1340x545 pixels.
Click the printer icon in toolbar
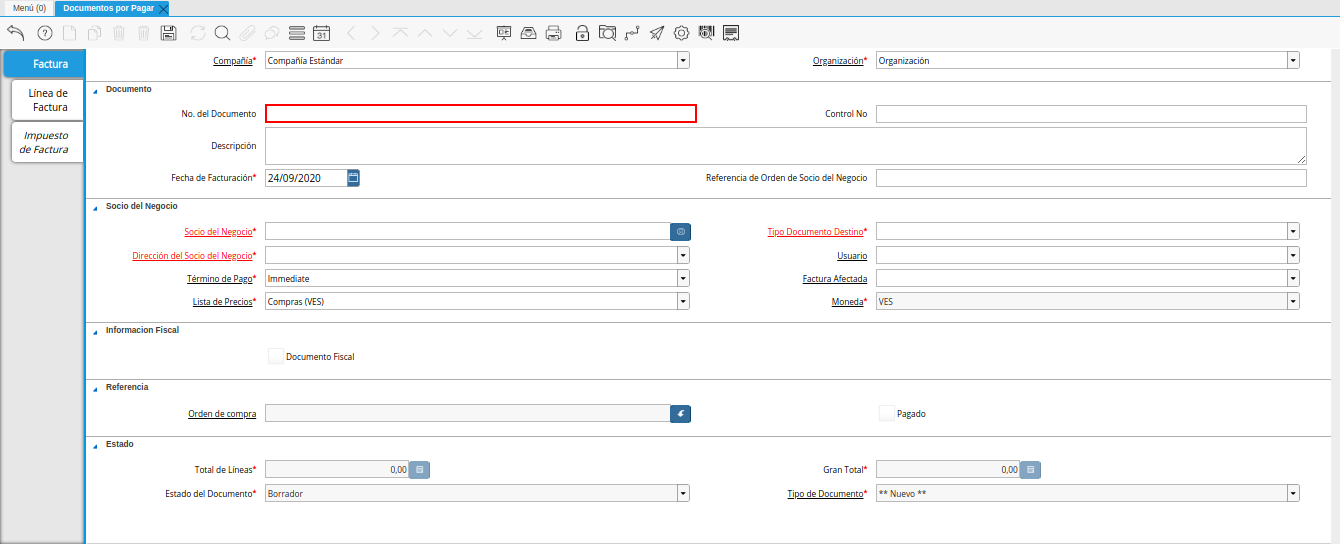click(554, 33)
